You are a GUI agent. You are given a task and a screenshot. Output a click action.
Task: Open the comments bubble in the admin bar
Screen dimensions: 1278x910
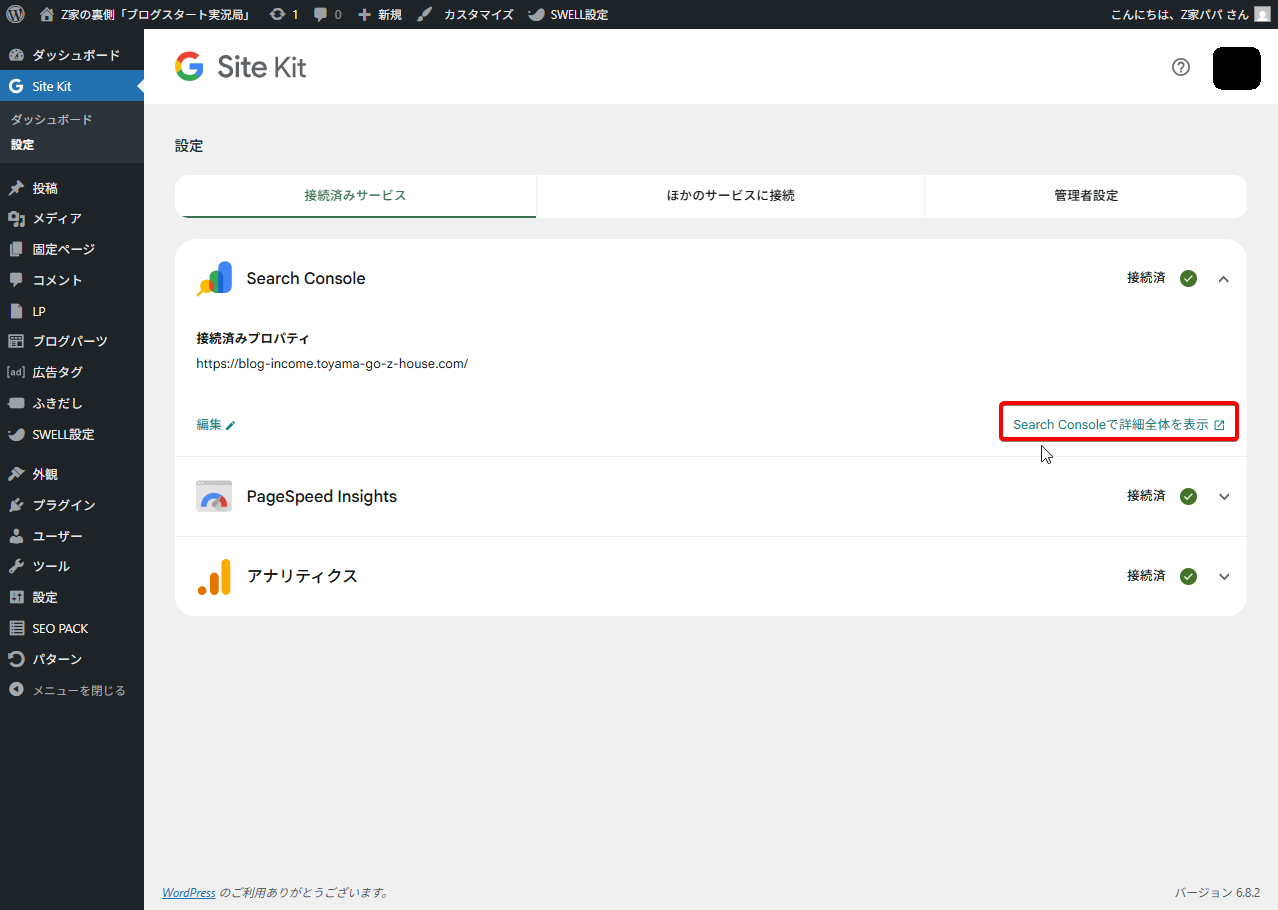coord(320,15)
